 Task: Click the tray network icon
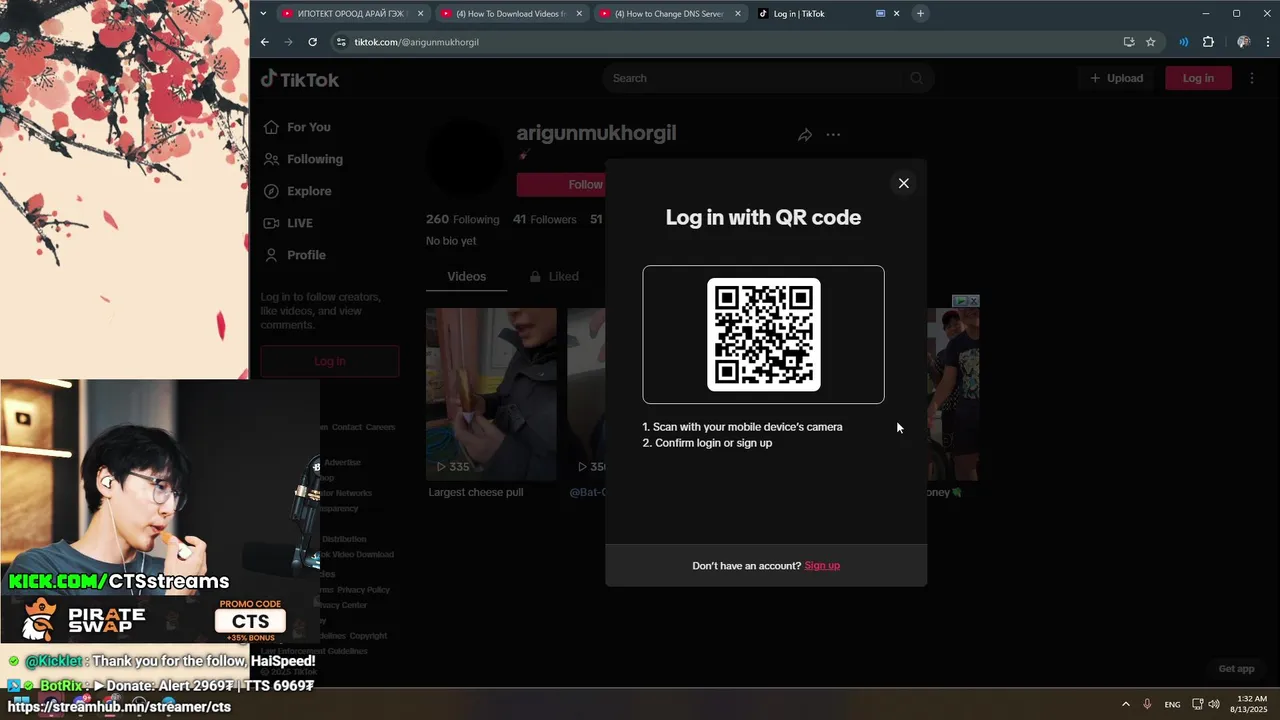pos(1197,704)
